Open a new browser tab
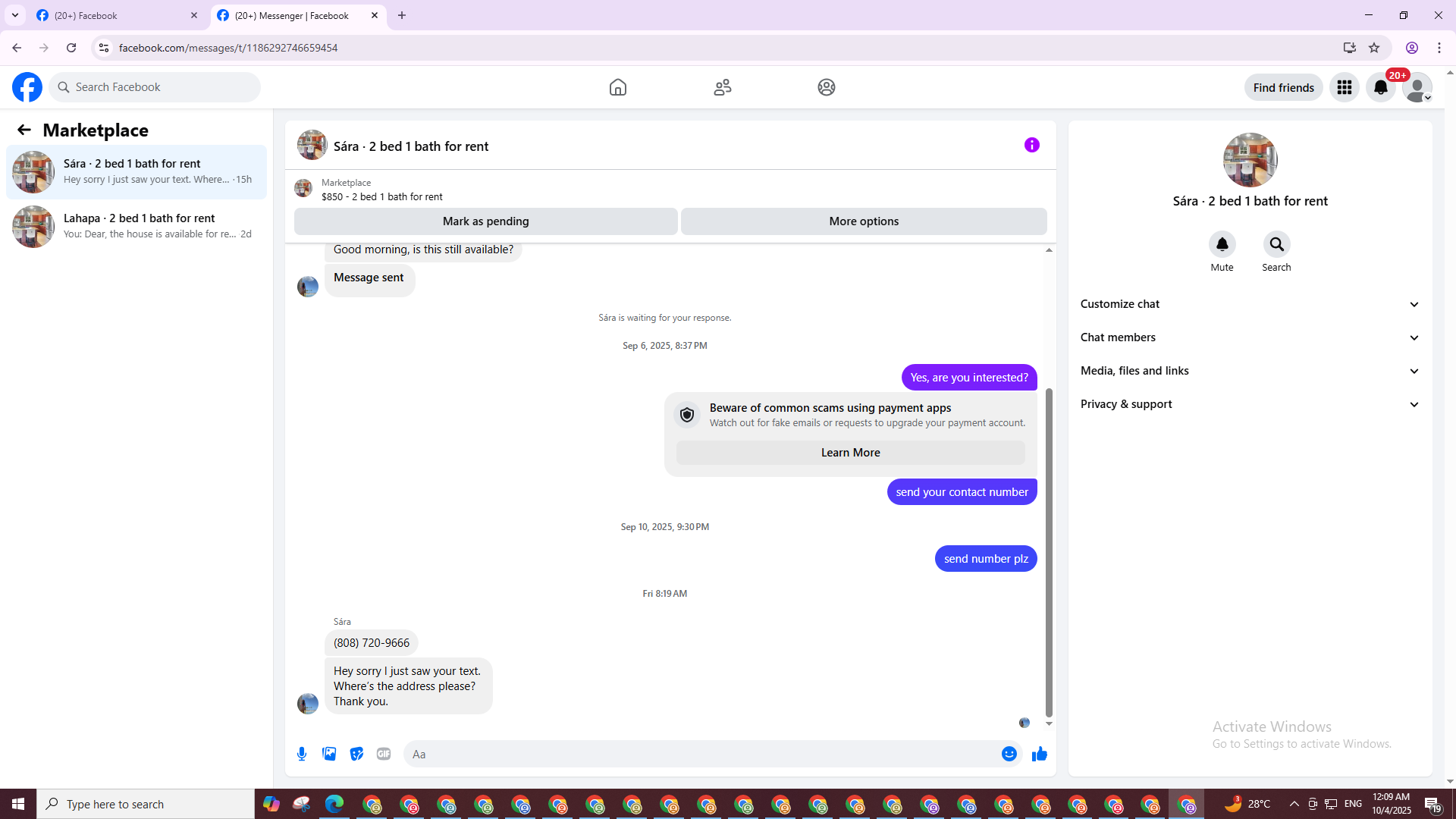This screenshot has width=1456, height=819. (402, 15)
